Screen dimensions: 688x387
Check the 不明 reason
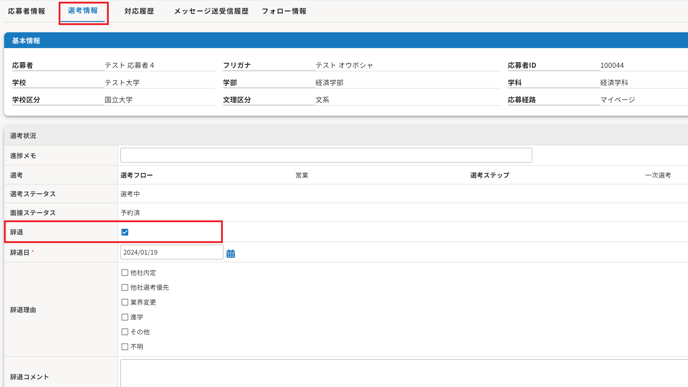click(125, 347)
